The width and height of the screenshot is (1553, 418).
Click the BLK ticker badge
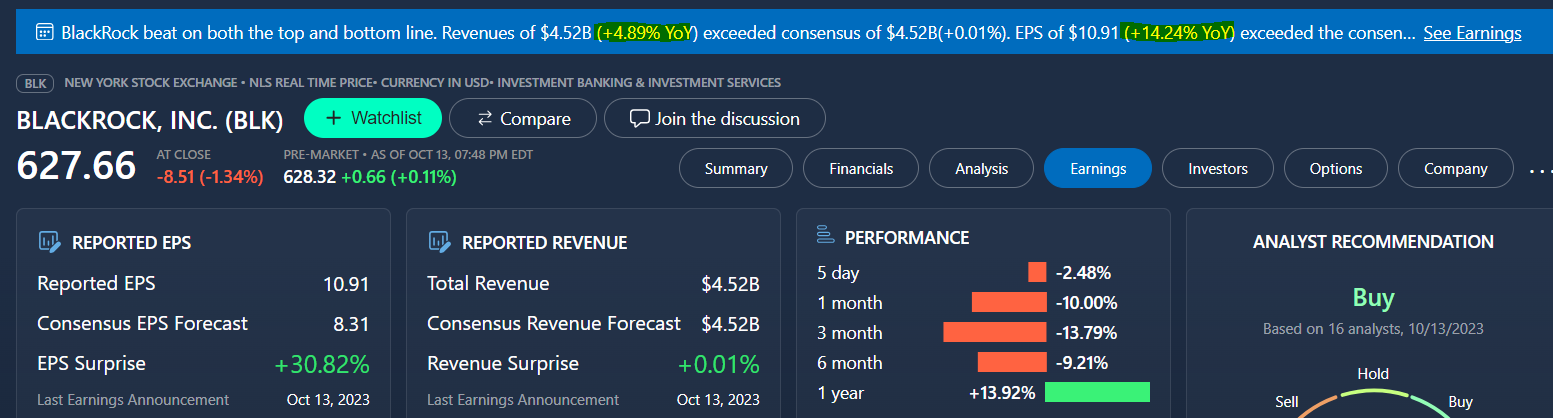[35, 83]
